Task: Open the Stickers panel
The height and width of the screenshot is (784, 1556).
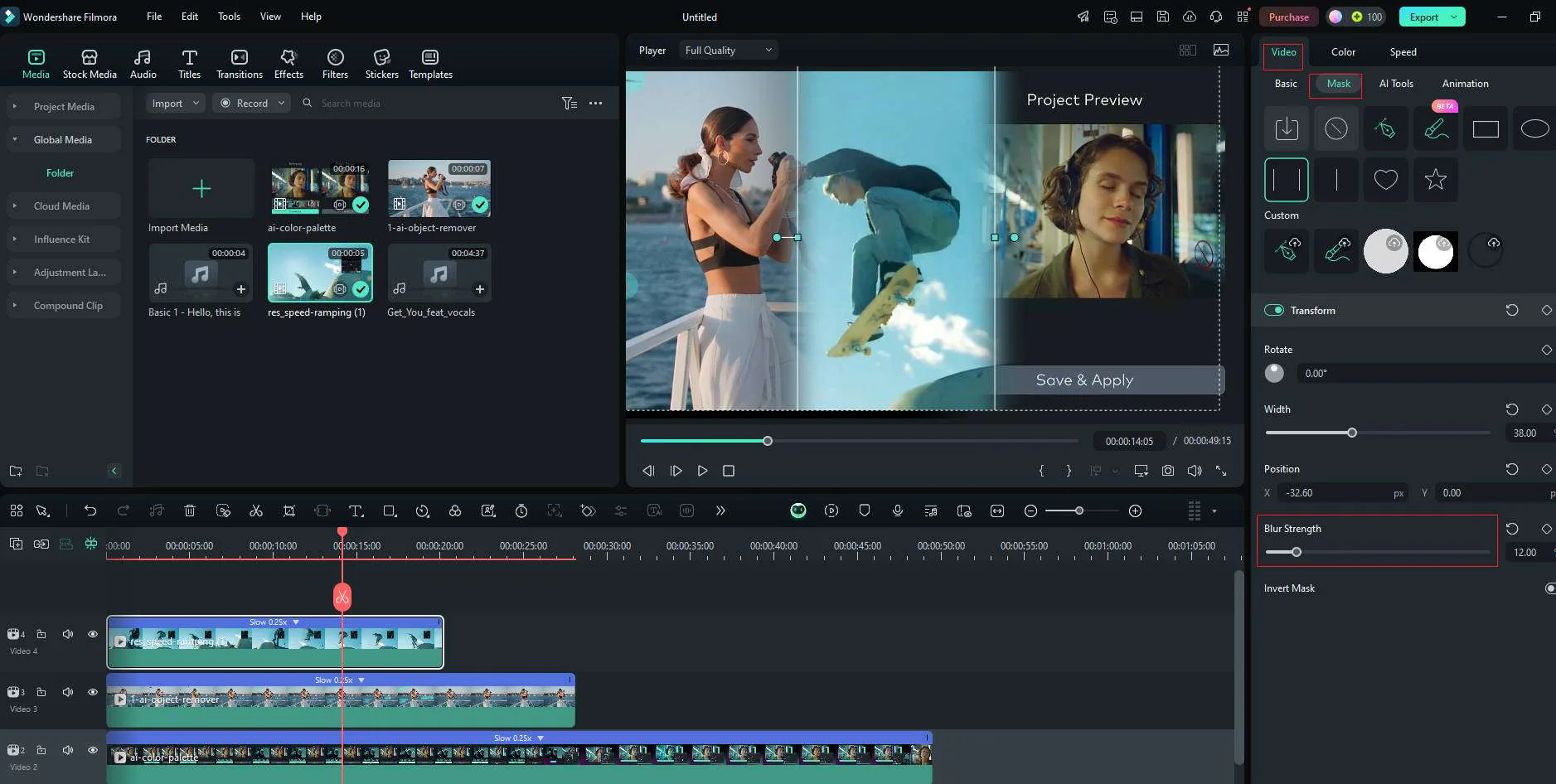Action: click(x=381, y=64)
